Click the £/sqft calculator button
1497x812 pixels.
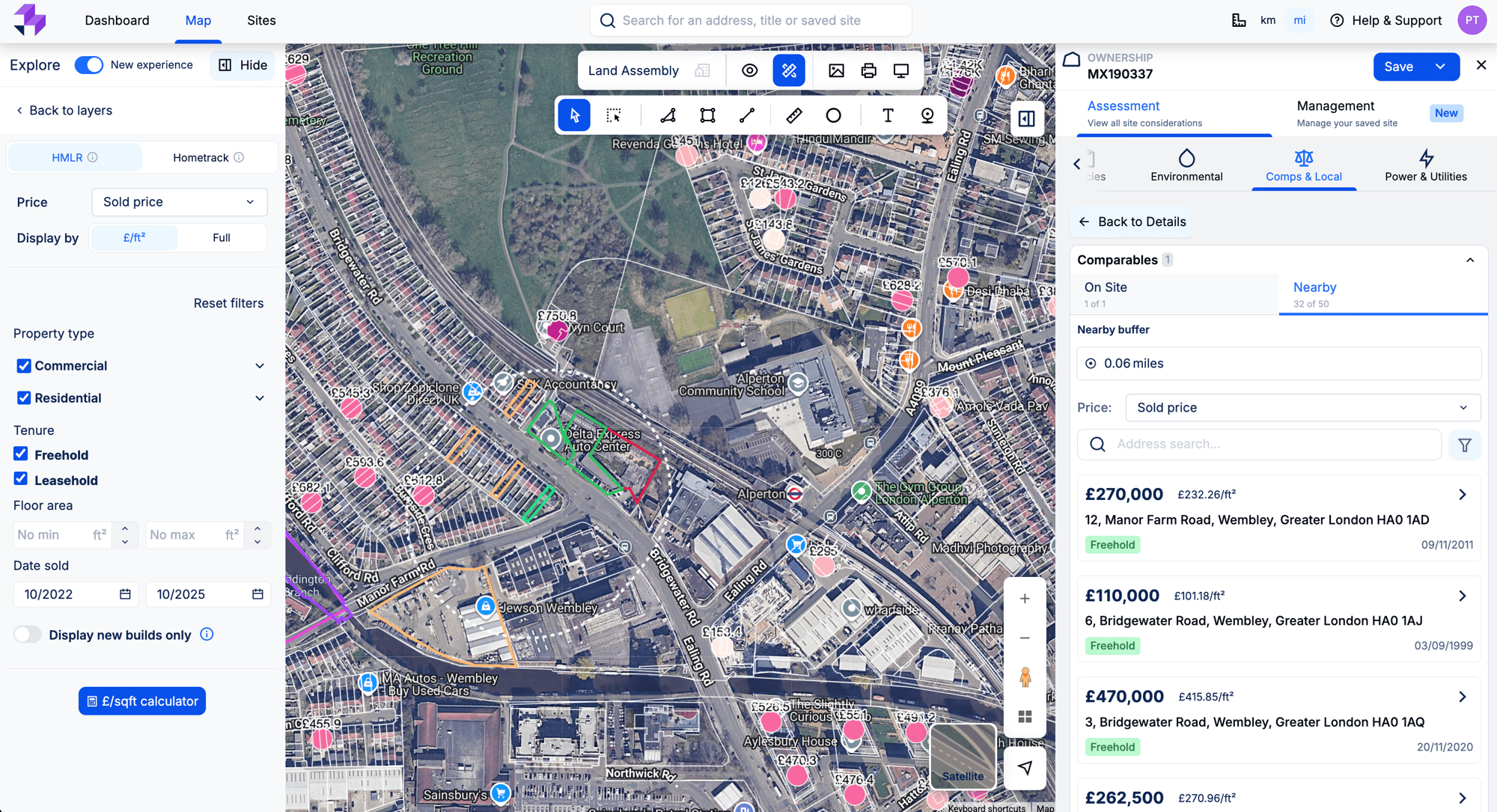click(142, 701)
